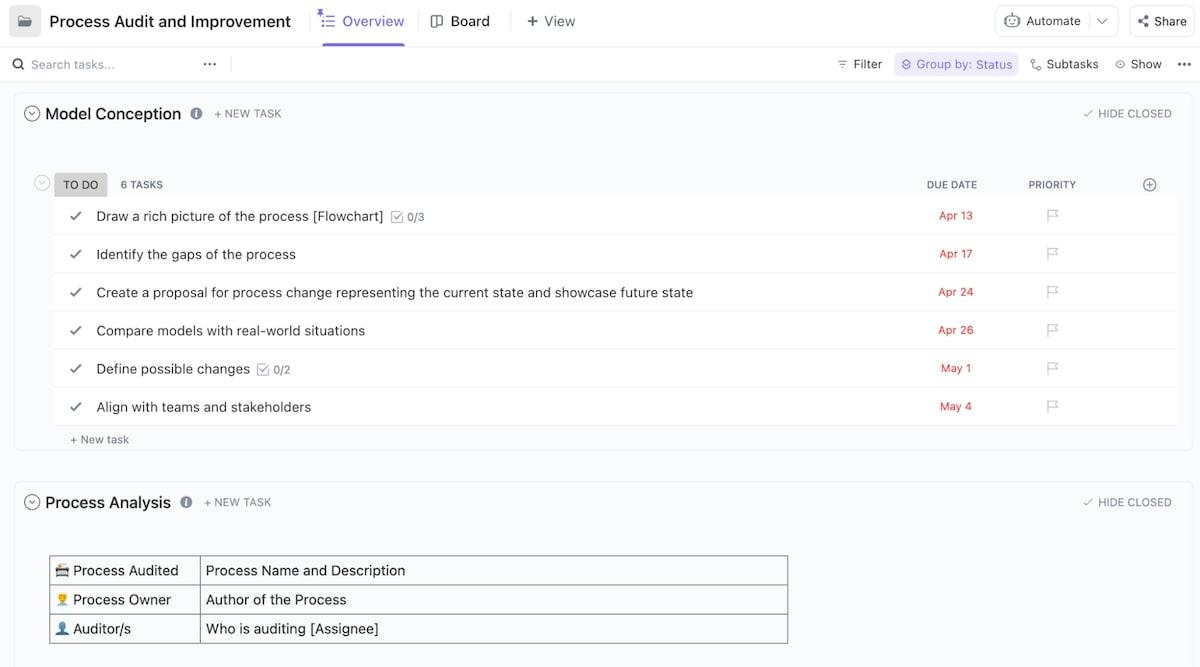Open the three-dot menu beside search
Viewport: 1200px width, 667px height.
tap(209, 64)
